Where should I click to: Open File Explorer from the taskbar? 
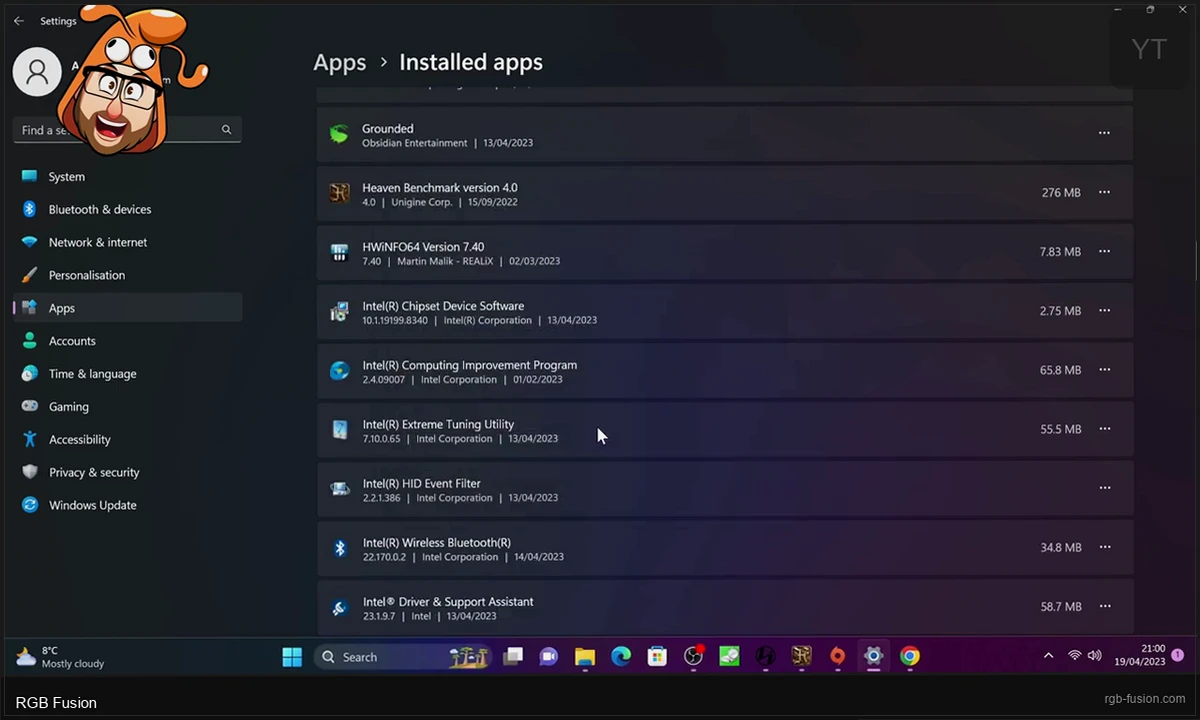[x=585, y=657]
